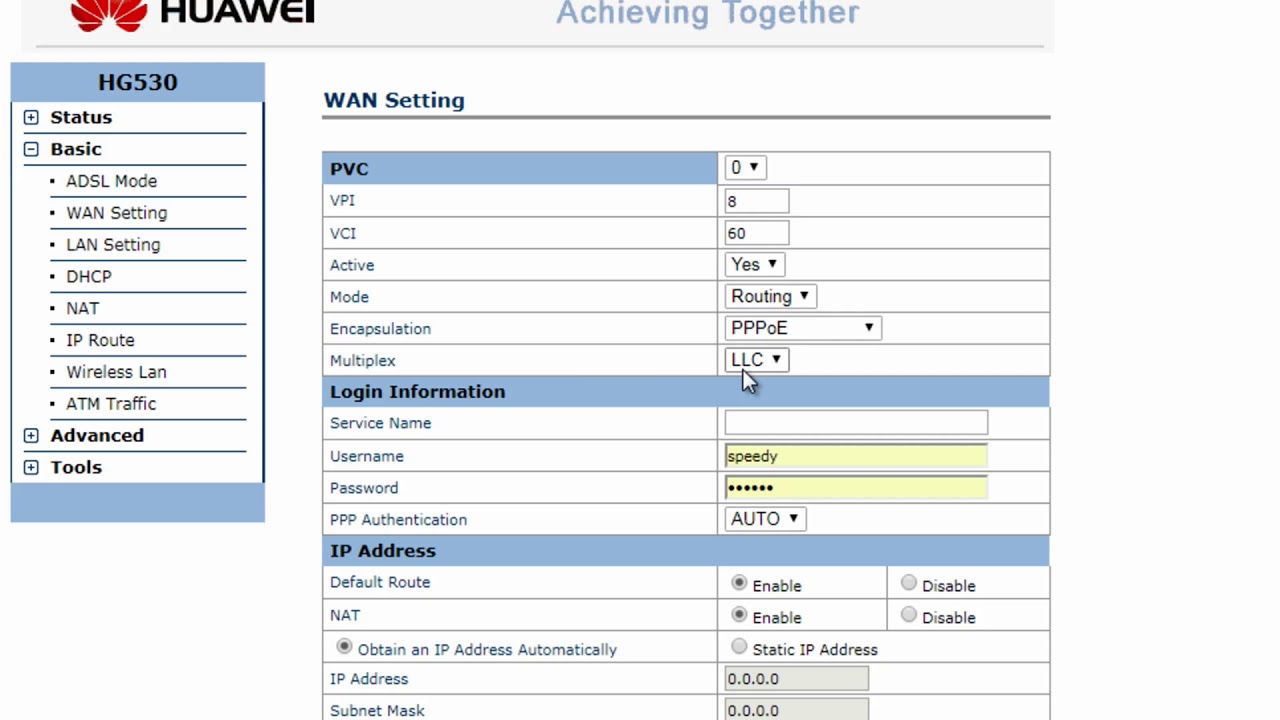Select the Advanced menu label

coord(97,436)
